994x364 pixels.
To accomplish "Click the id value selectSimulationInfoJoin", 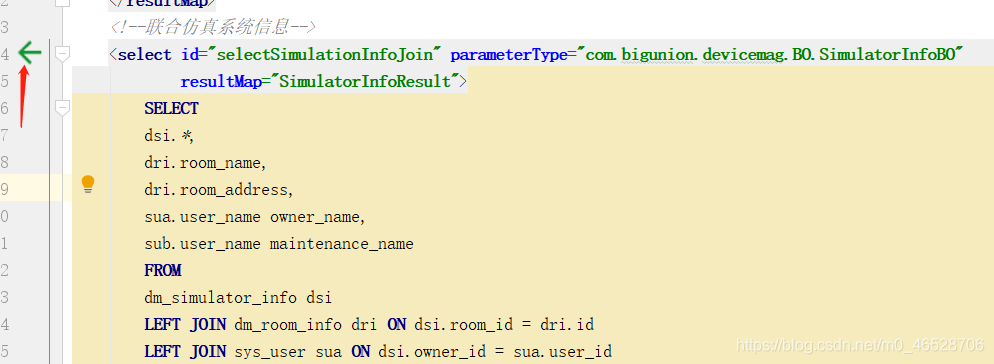I will click(x=329, y=55).
